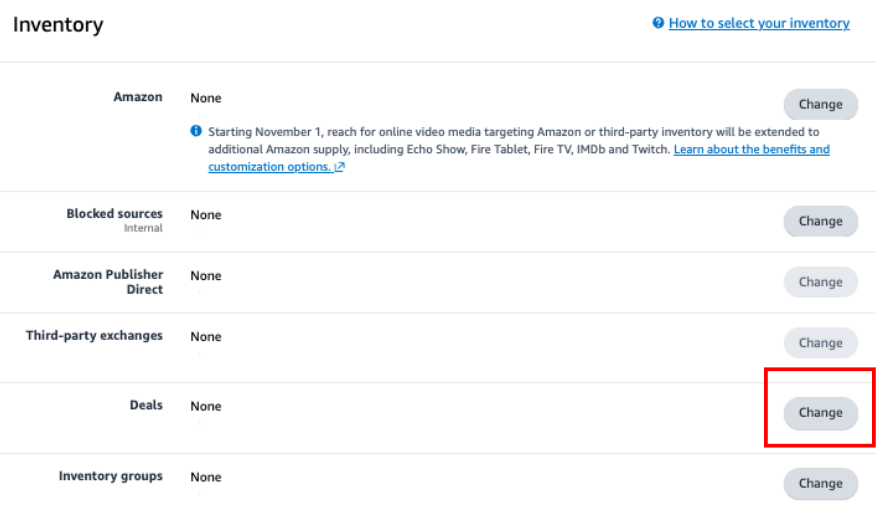The height and width of the screenshot is (513, 876).
Task: Click the 'Third-party exchanges' row label
Action: tap(94, 335)
